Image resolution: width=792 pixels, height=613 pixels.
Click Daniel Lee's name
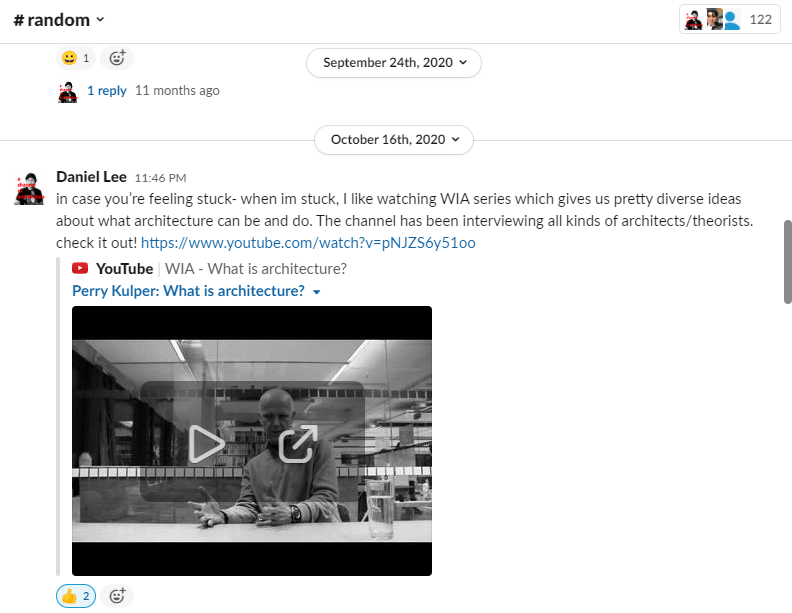coord(91,177)
